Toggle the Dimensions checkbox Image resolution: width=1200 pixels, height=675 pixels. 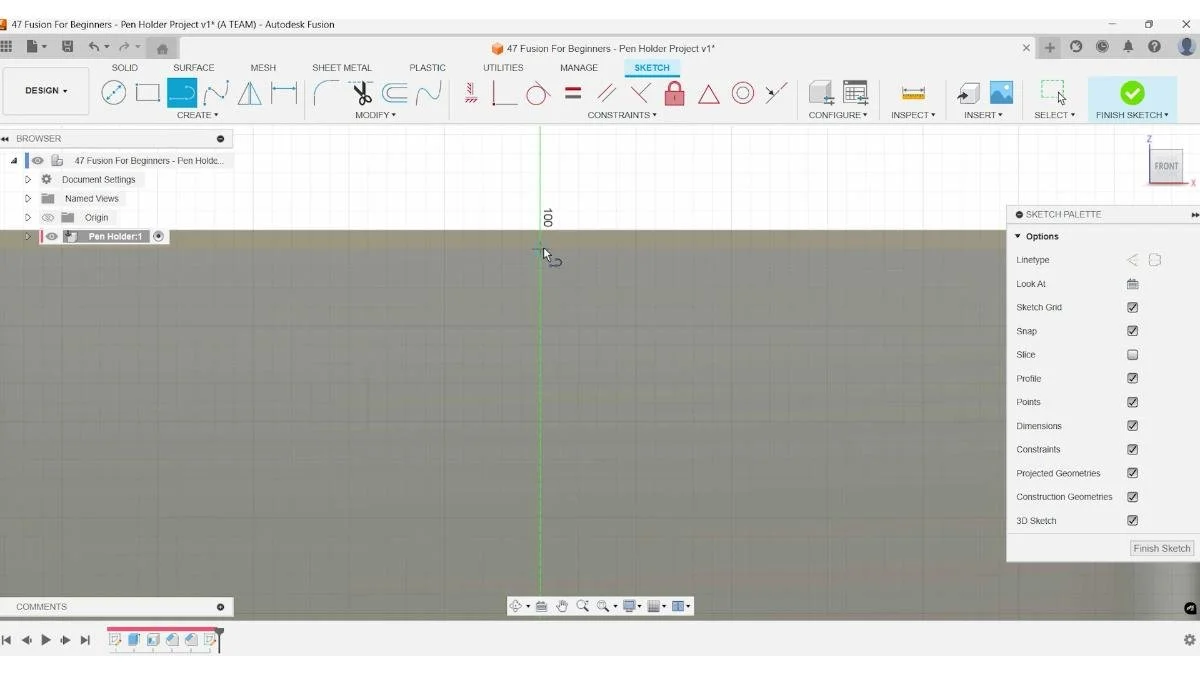pyautogui.click(x=1133, y=426)
